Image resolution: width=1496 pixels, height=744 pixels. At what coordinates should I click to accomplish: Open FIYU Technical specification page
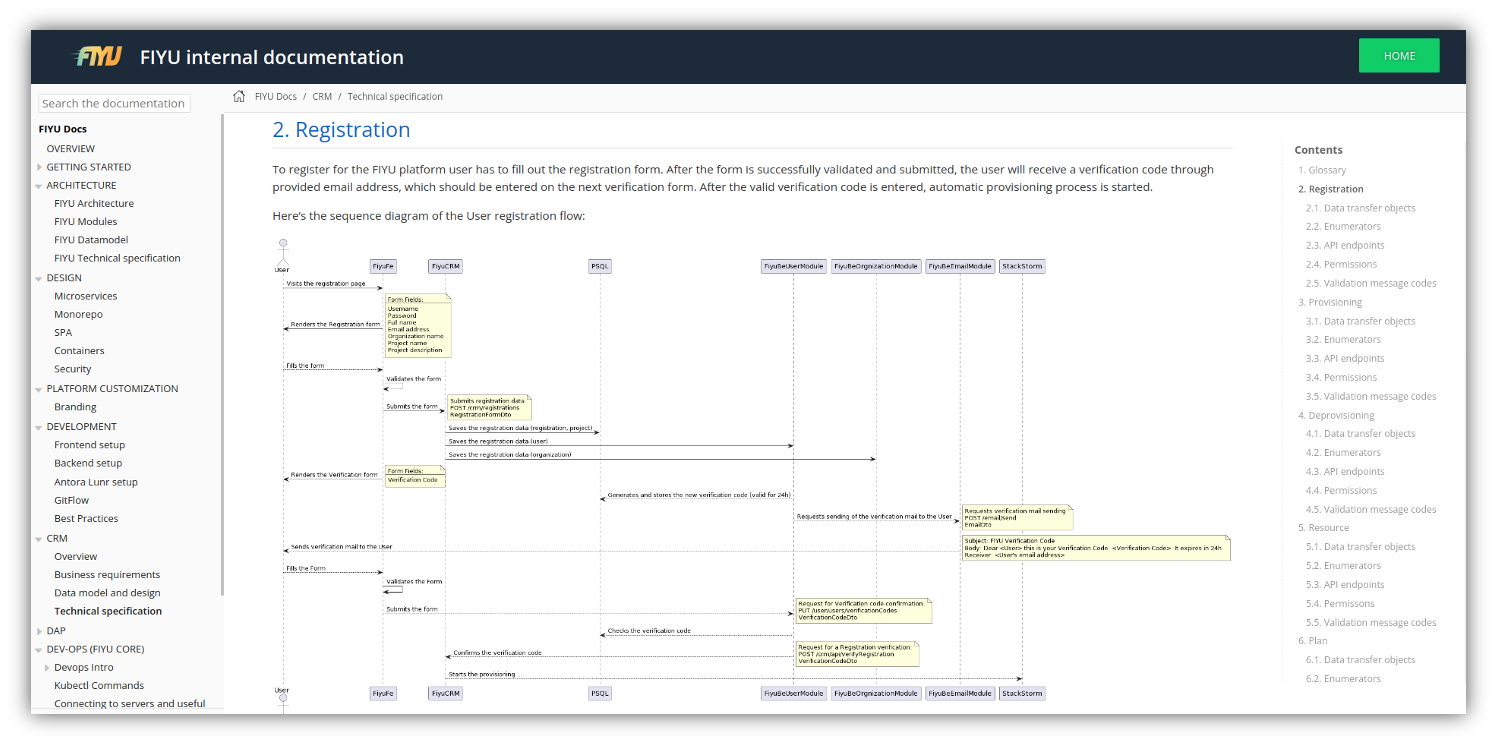pos(117,258)
